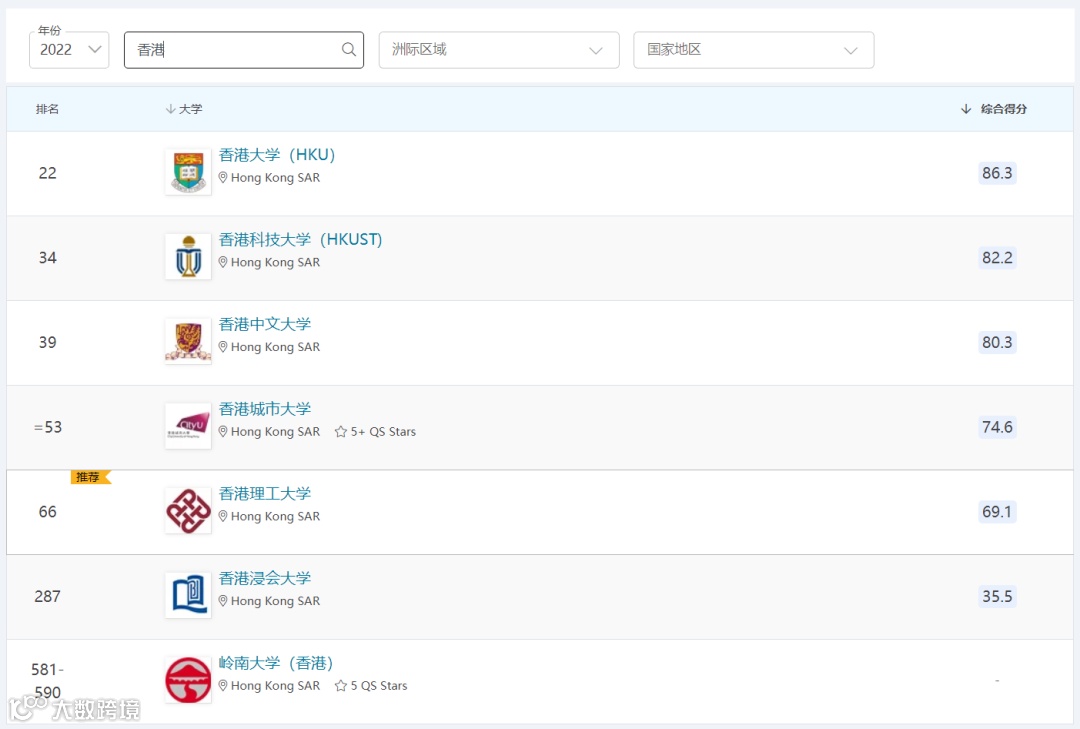Click the location pin under 香港理工大学
Screen dimensions: 1080x729
[223, 517]
